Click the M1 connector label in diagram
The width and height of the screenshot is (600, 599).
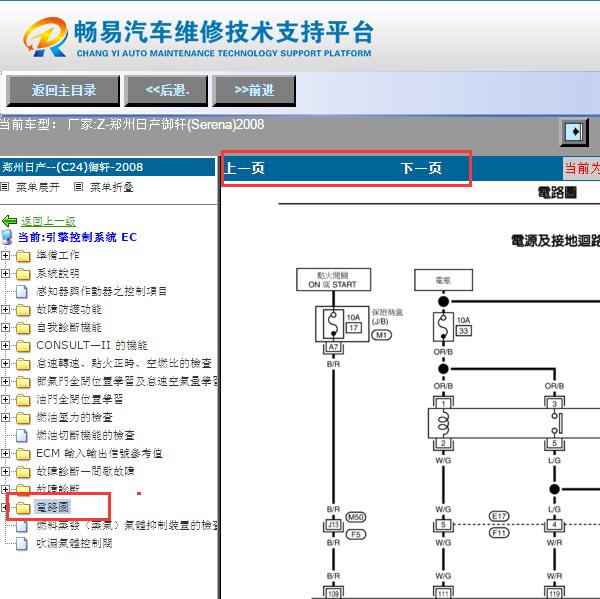[382, 335]
